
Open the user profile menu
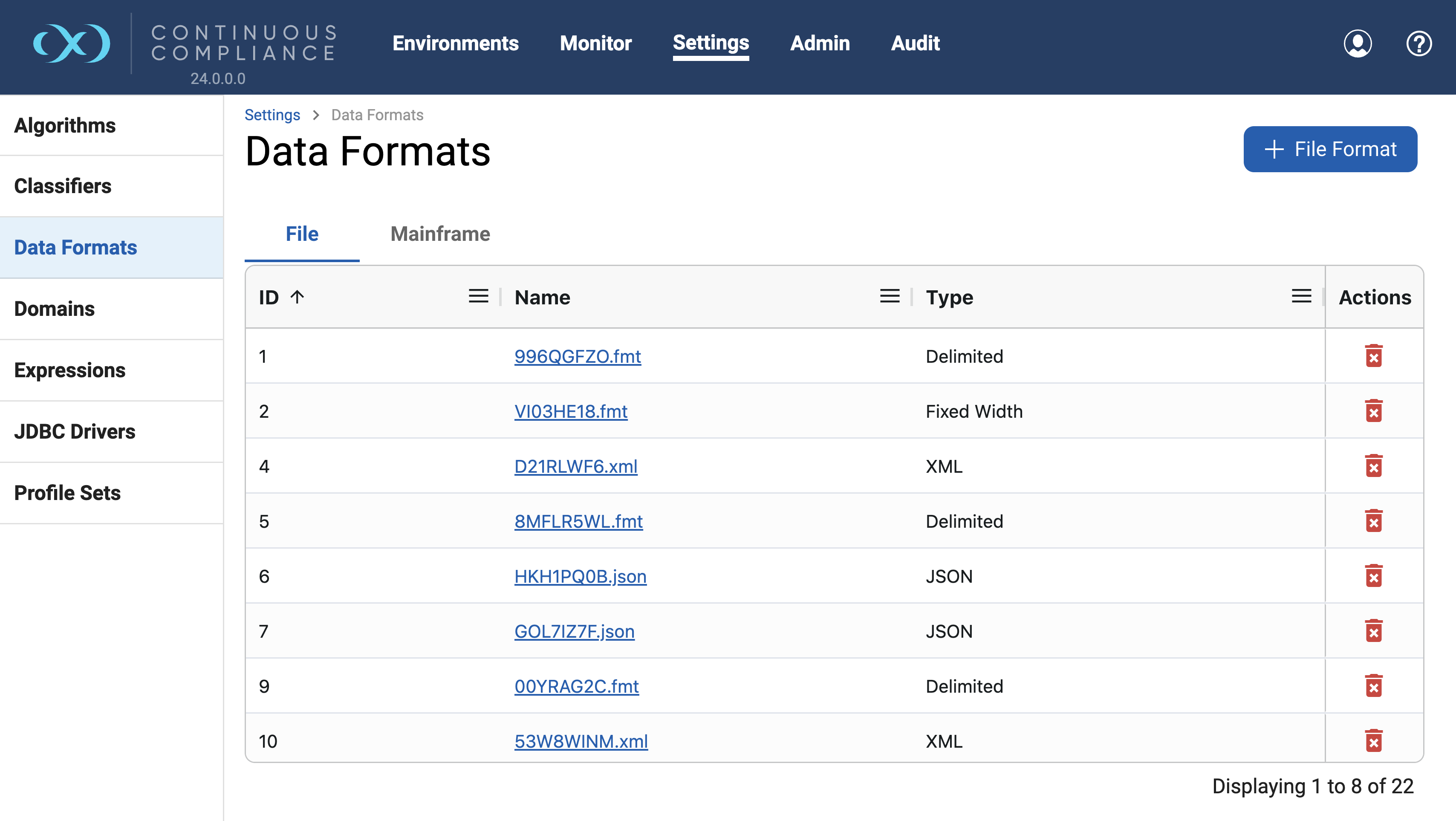click(1358, 43)
